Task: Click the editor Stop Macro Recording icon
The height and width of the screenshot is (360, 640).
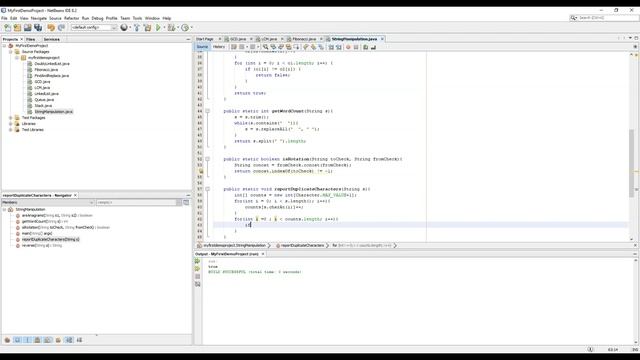Action: coord(356,47)
